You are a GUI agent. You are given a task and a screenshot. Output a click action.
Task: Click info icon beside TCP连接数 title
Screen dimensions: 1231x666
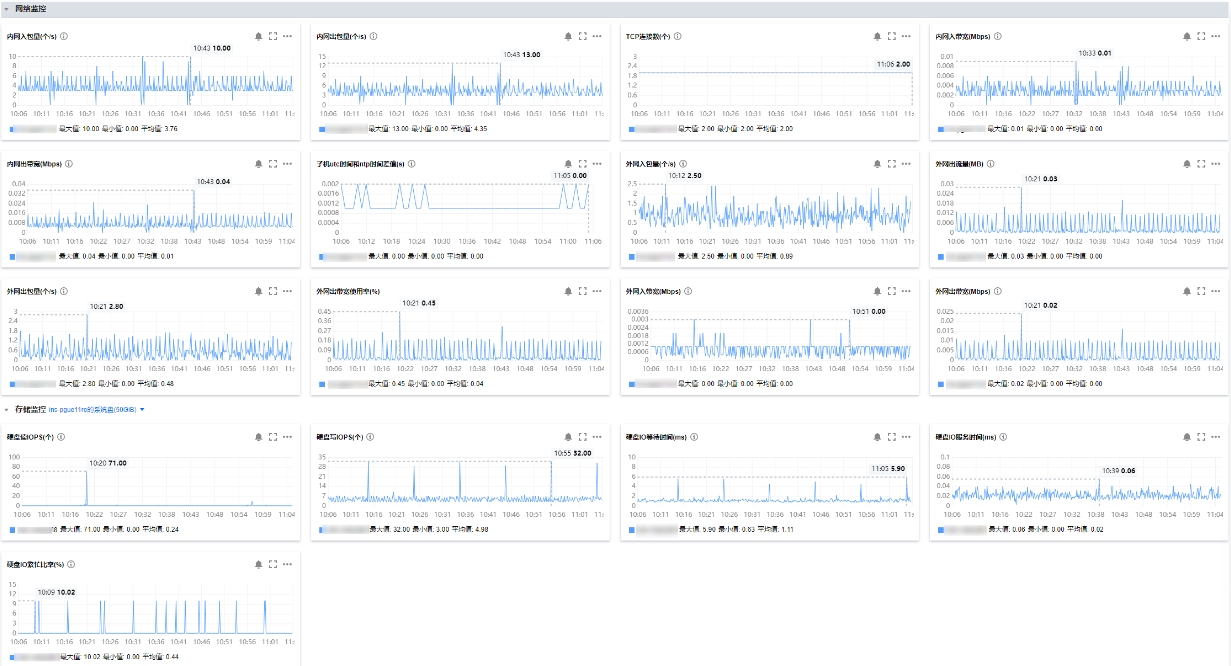point(677,36)
